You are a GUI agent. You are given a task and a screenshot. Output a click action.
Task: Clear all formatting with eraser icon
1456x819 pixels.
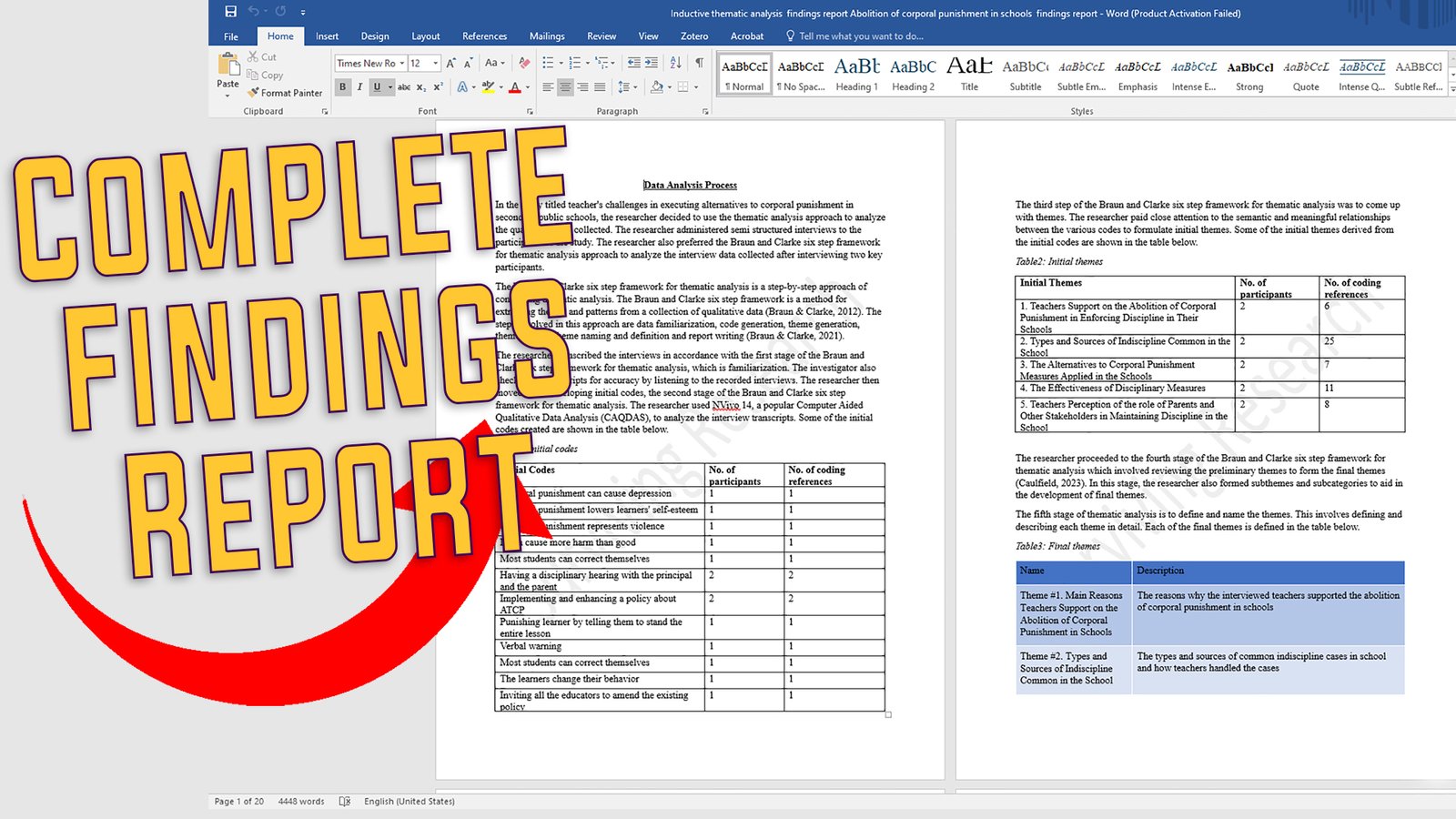(x=524, y=63)
